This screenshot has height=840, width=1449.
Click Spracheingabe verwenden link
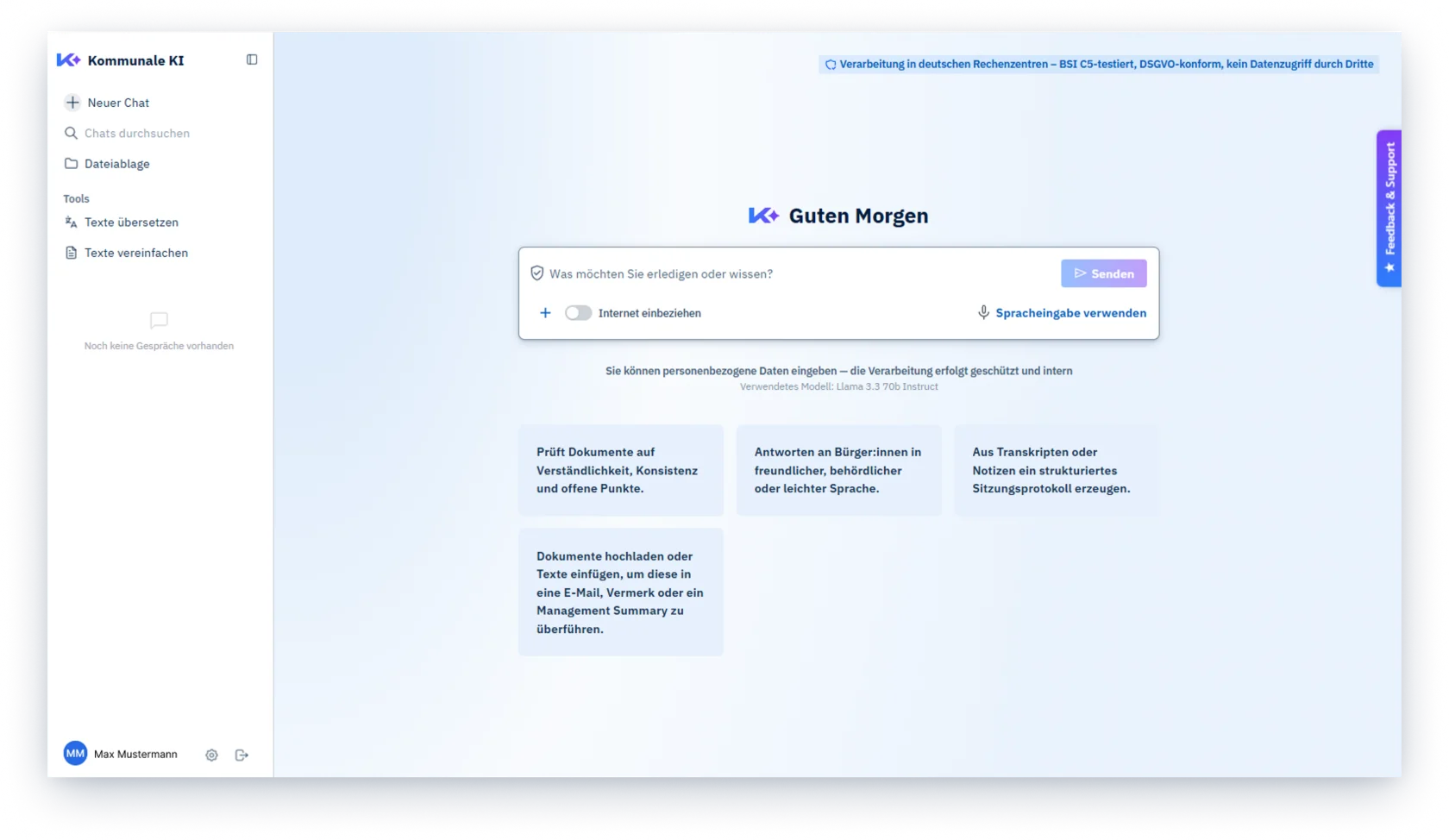[x=1070, y=313]
